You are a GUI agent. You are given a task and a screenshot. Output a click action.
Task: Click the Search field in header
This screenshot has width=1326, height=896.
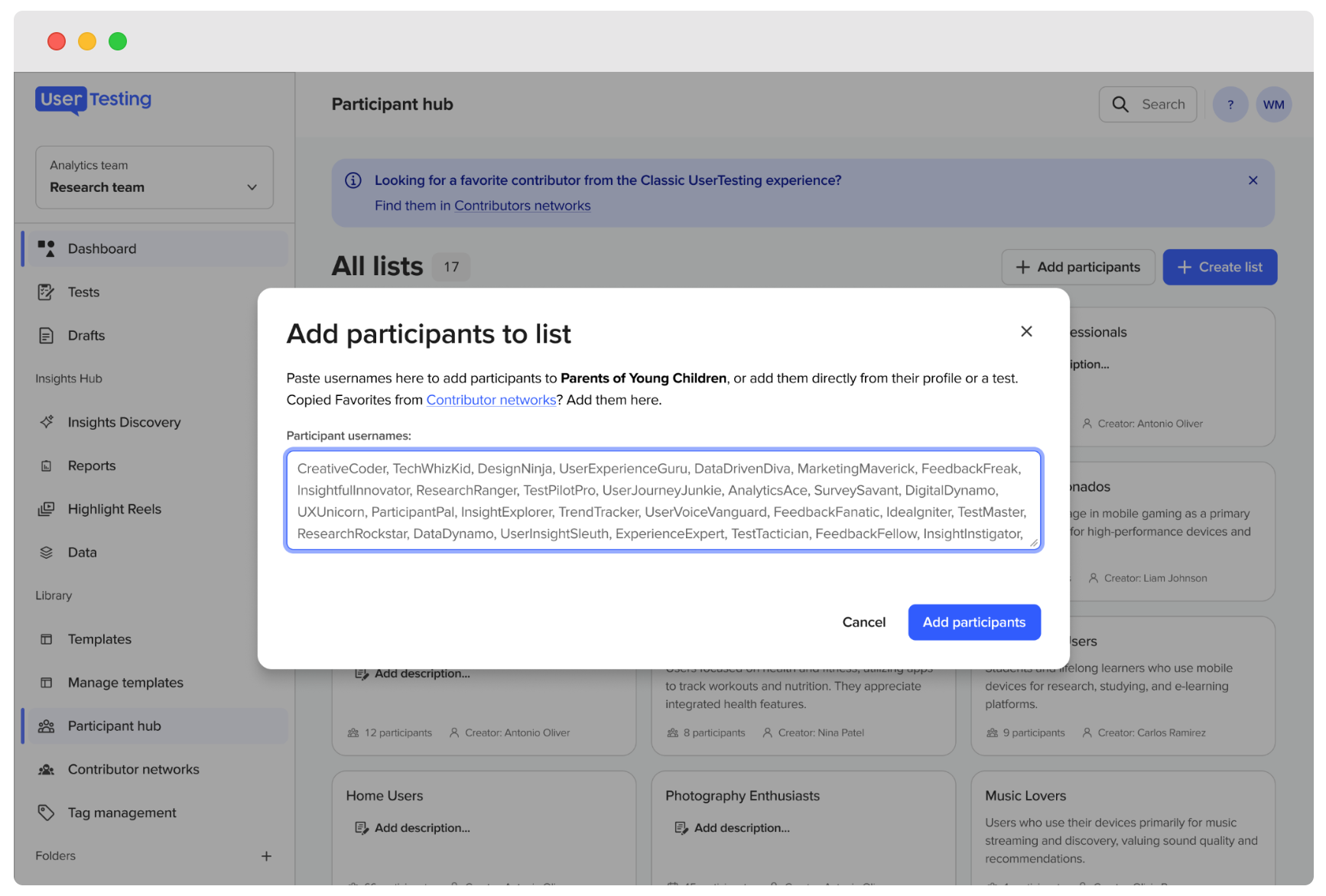coord(1148,105)
